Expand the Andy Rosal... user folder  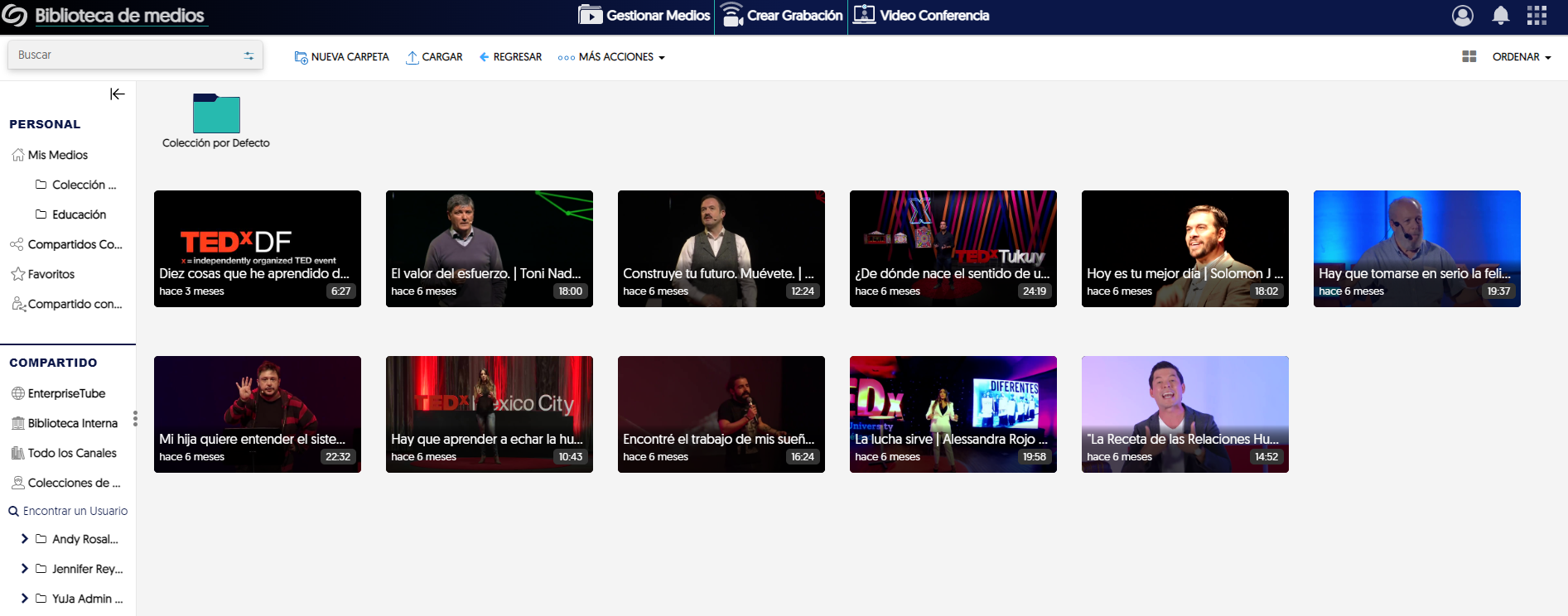25,539
